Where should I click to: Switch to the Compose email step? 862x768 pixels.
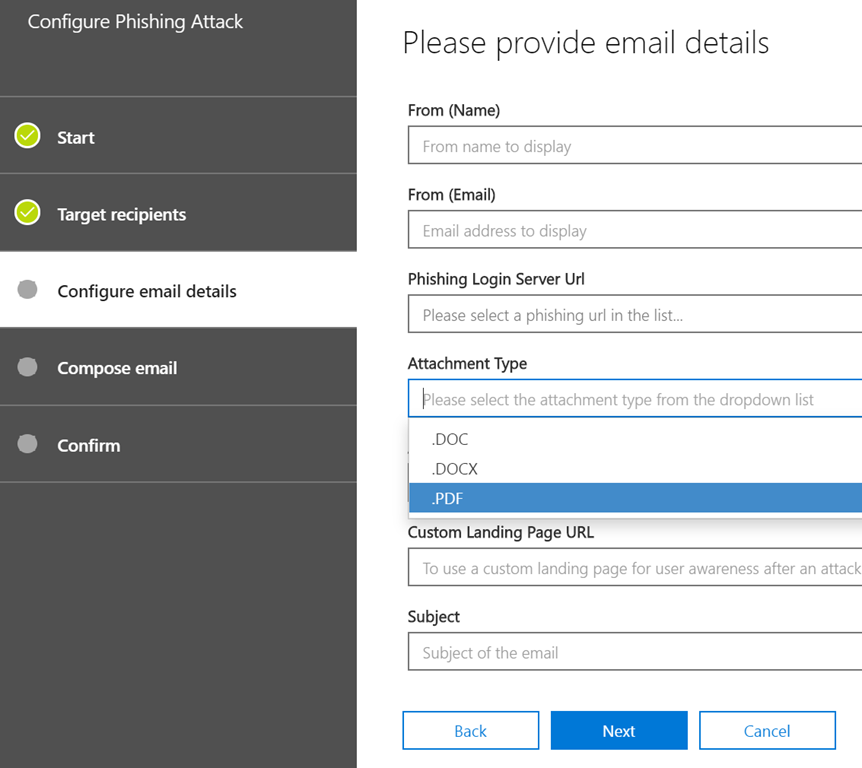tap(117, 369)
